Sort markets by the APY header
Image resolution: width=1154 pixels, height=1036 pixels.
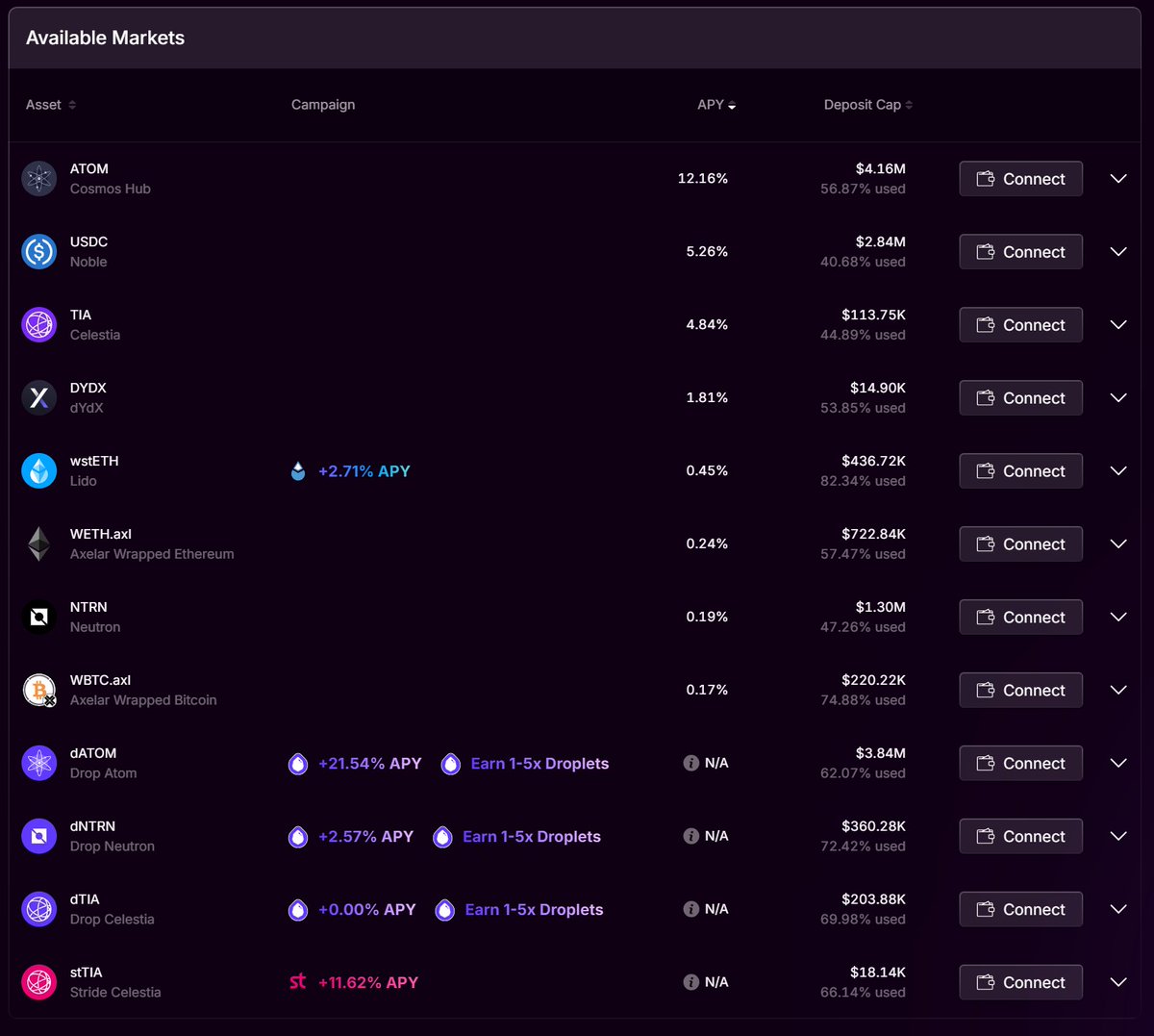point(716,105)
